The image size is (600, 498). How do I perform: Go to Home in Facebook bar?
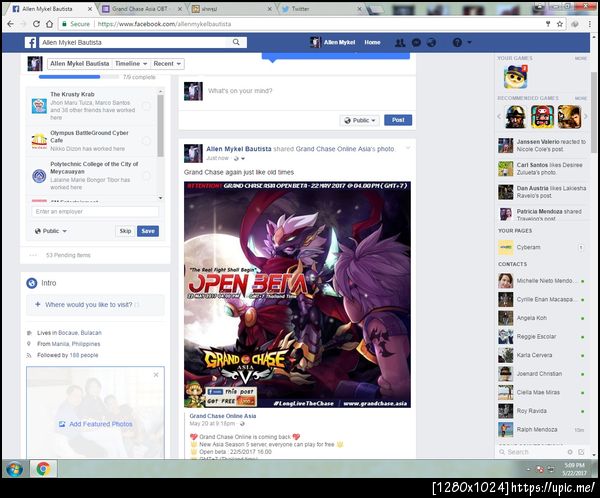click(372, 42)
